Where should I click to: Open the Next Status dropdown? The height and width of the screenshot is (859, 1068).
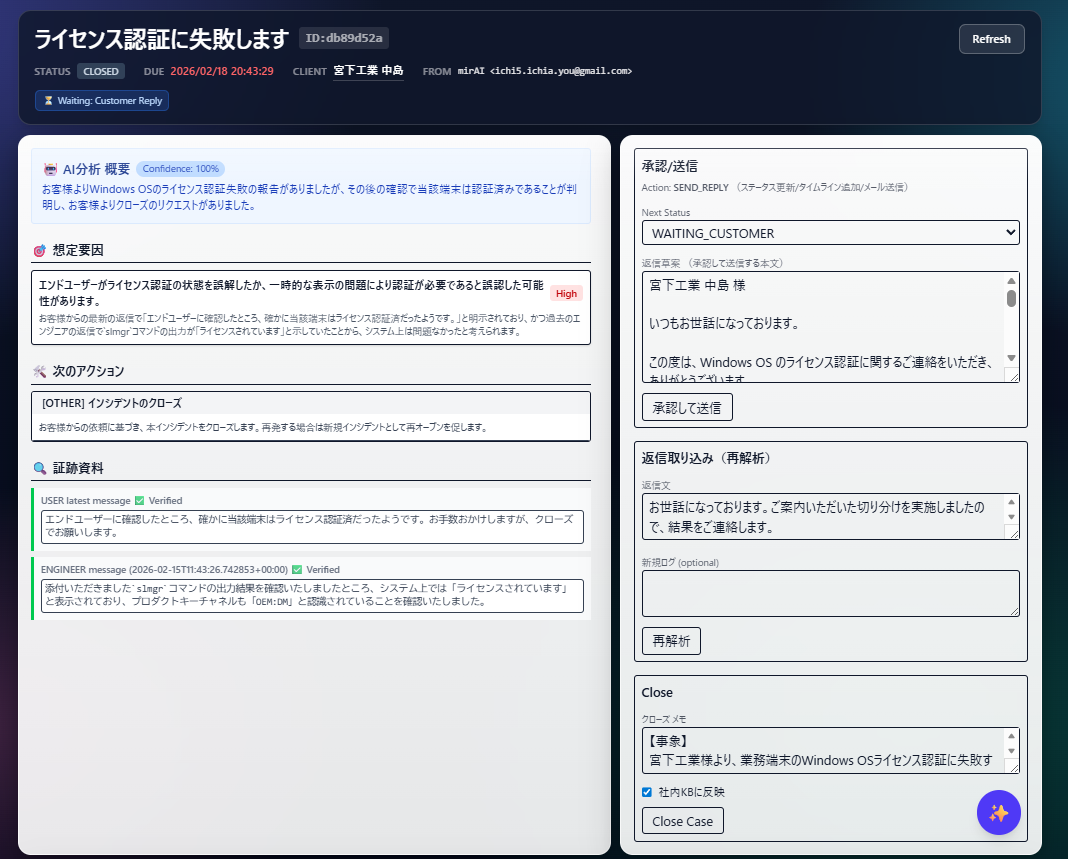click(830, 232)
